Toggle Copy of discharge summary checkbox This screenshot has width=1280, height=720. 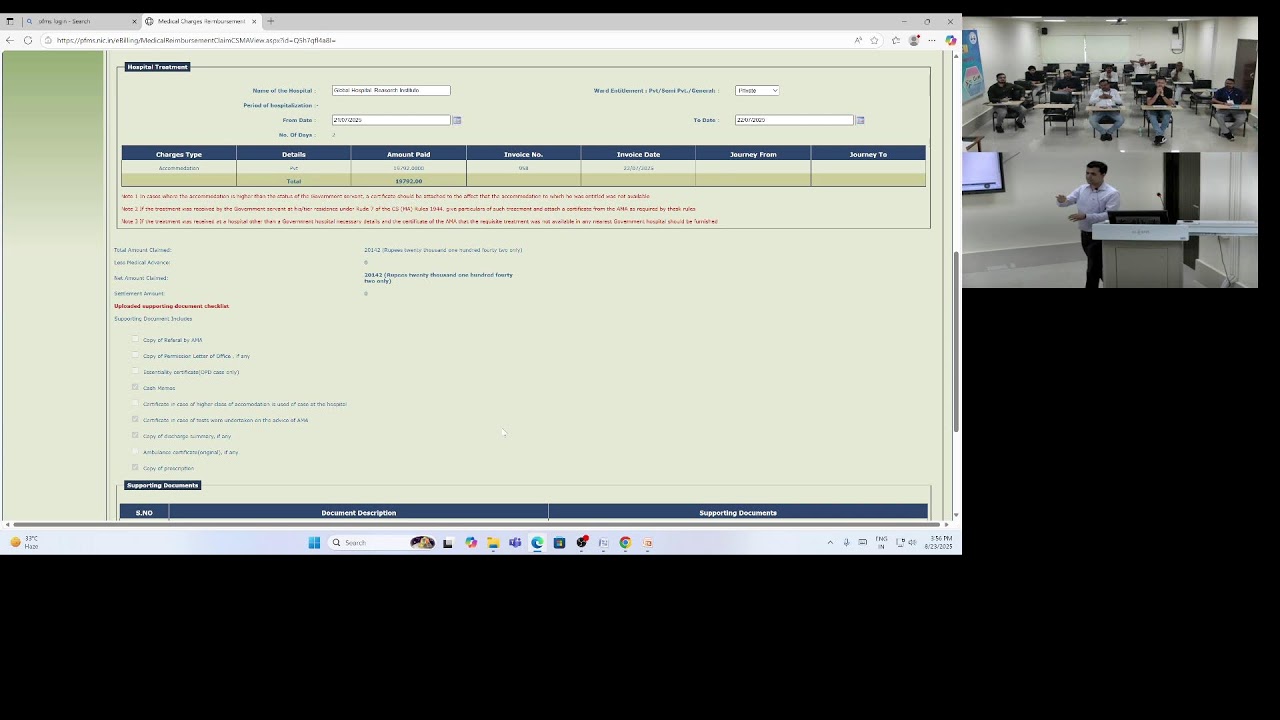coord(135,435)
